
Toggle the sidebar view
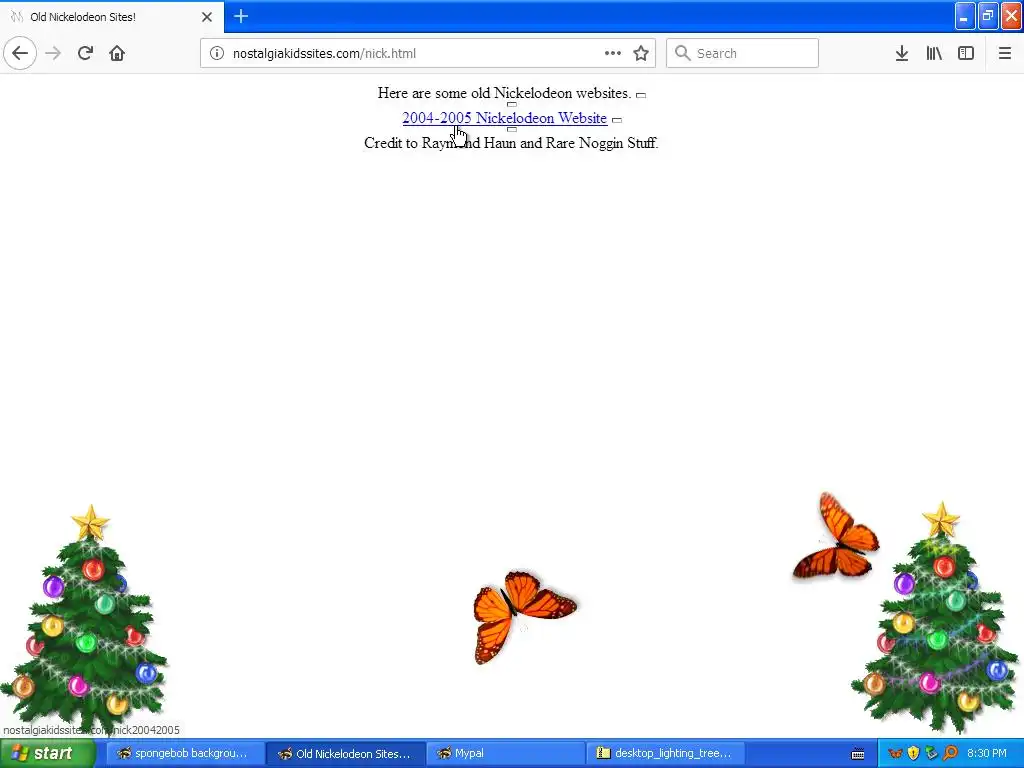click(966, 53)
